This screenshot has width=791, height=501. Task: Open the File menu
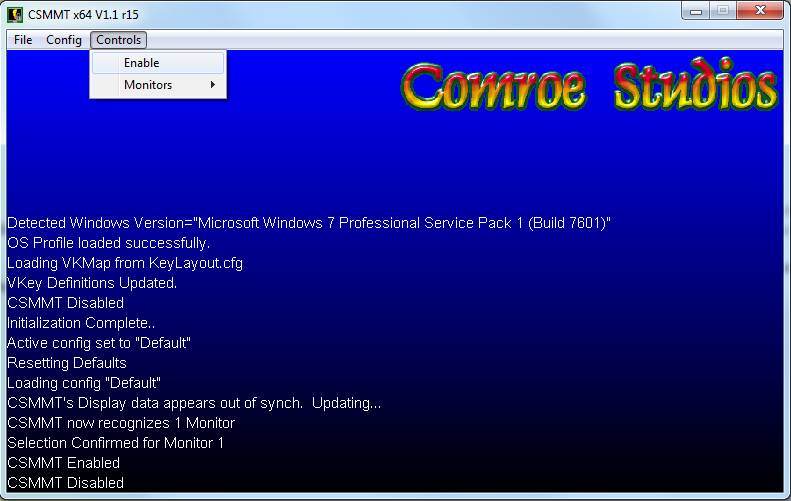click(x=23, y=40)
